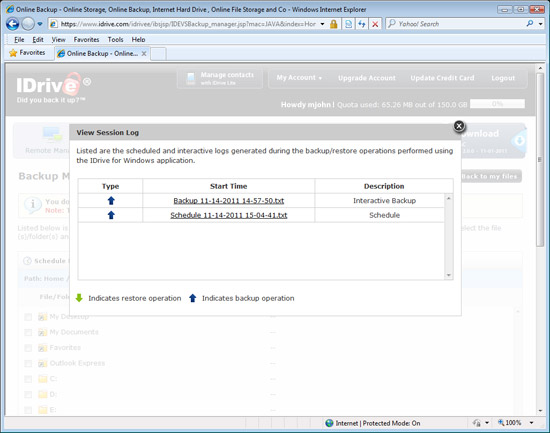
Task: Open Manage contacts with IDrive Lite
Action: [x=220, y=78]
